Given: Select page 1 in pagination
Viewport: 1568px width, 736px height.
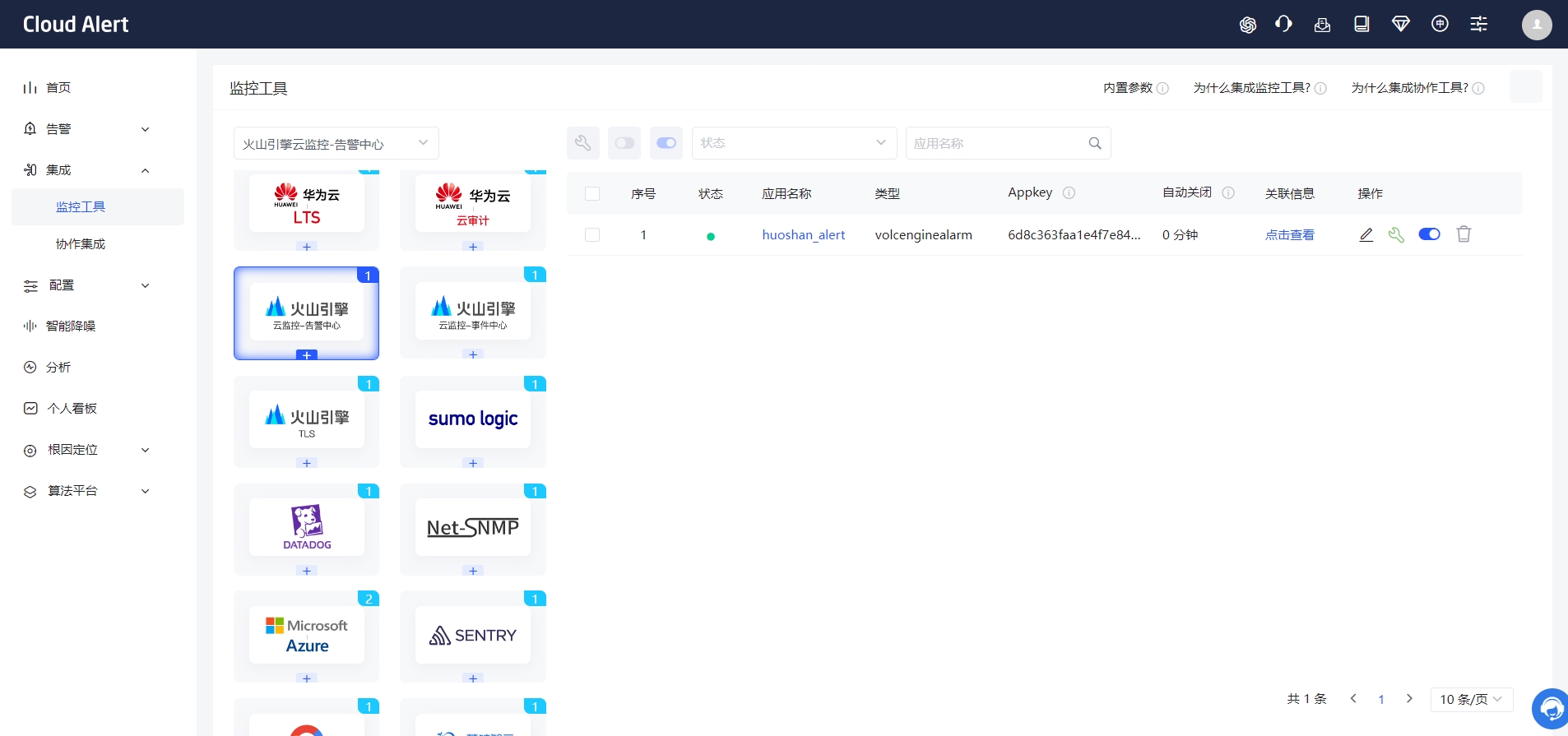Looking at the screenshot, I should click(1381, 699).
